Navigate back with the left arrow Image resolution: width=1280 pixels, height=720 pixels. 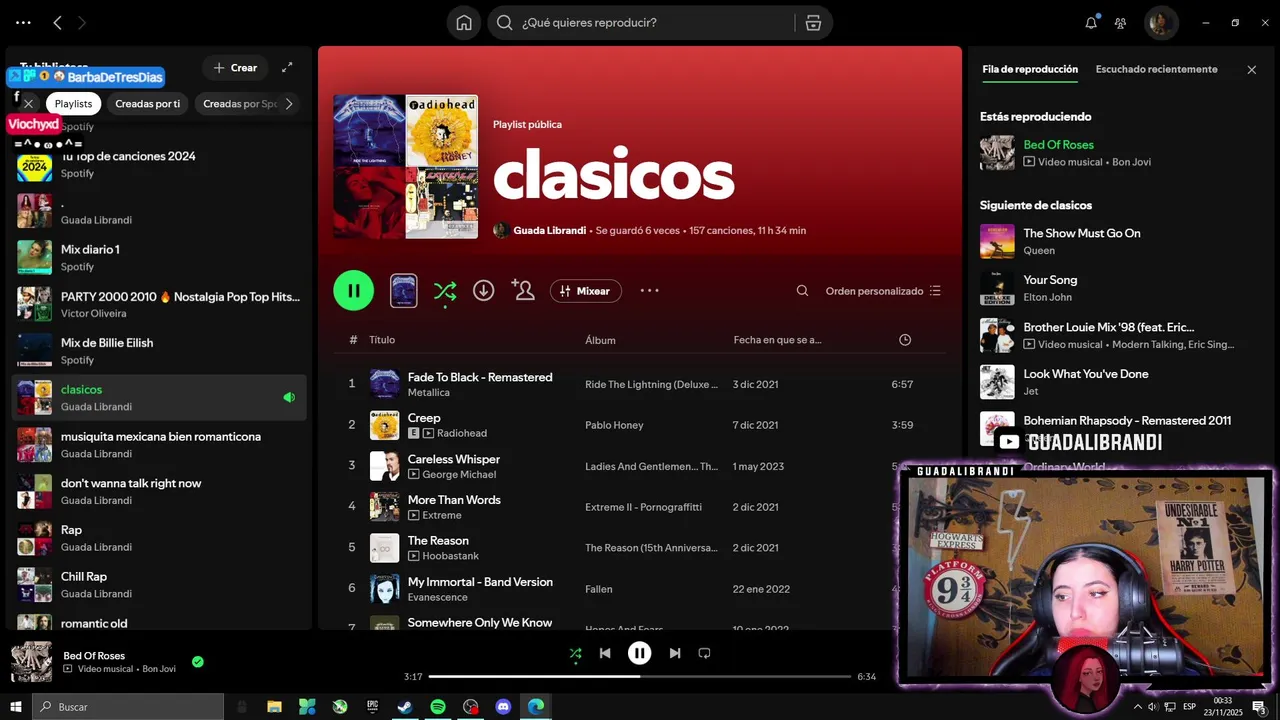pos(58,23)
